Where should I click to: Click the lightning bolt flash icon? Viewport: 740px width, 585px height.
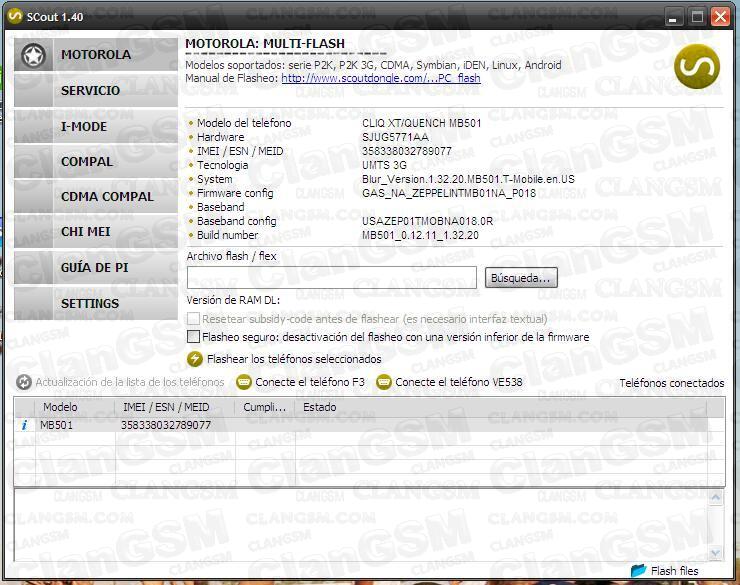pyautogui.click(x=194, y=359)
